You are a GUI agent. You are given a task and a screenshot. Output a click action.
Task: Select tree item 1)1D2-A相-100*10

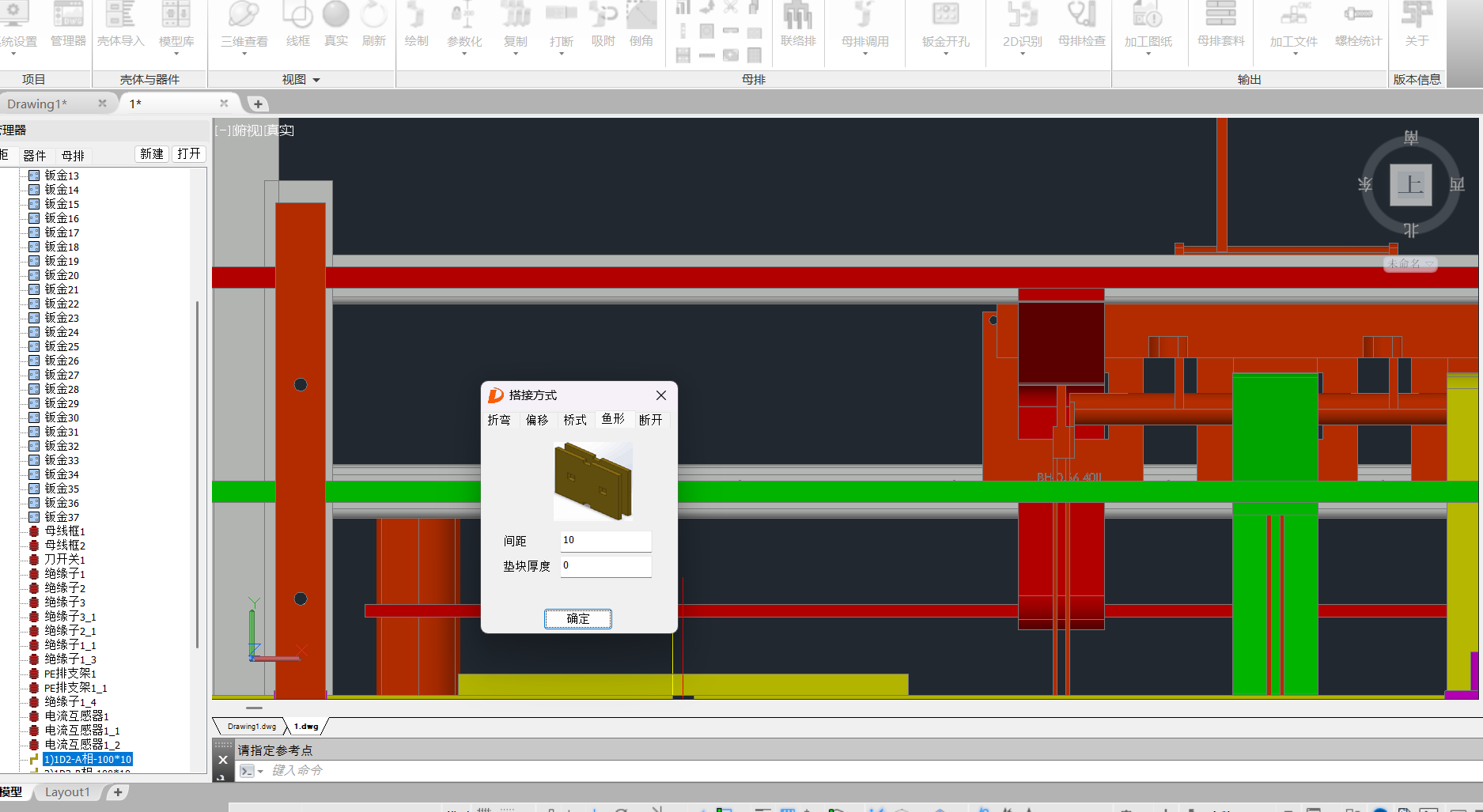pos(88,759)
